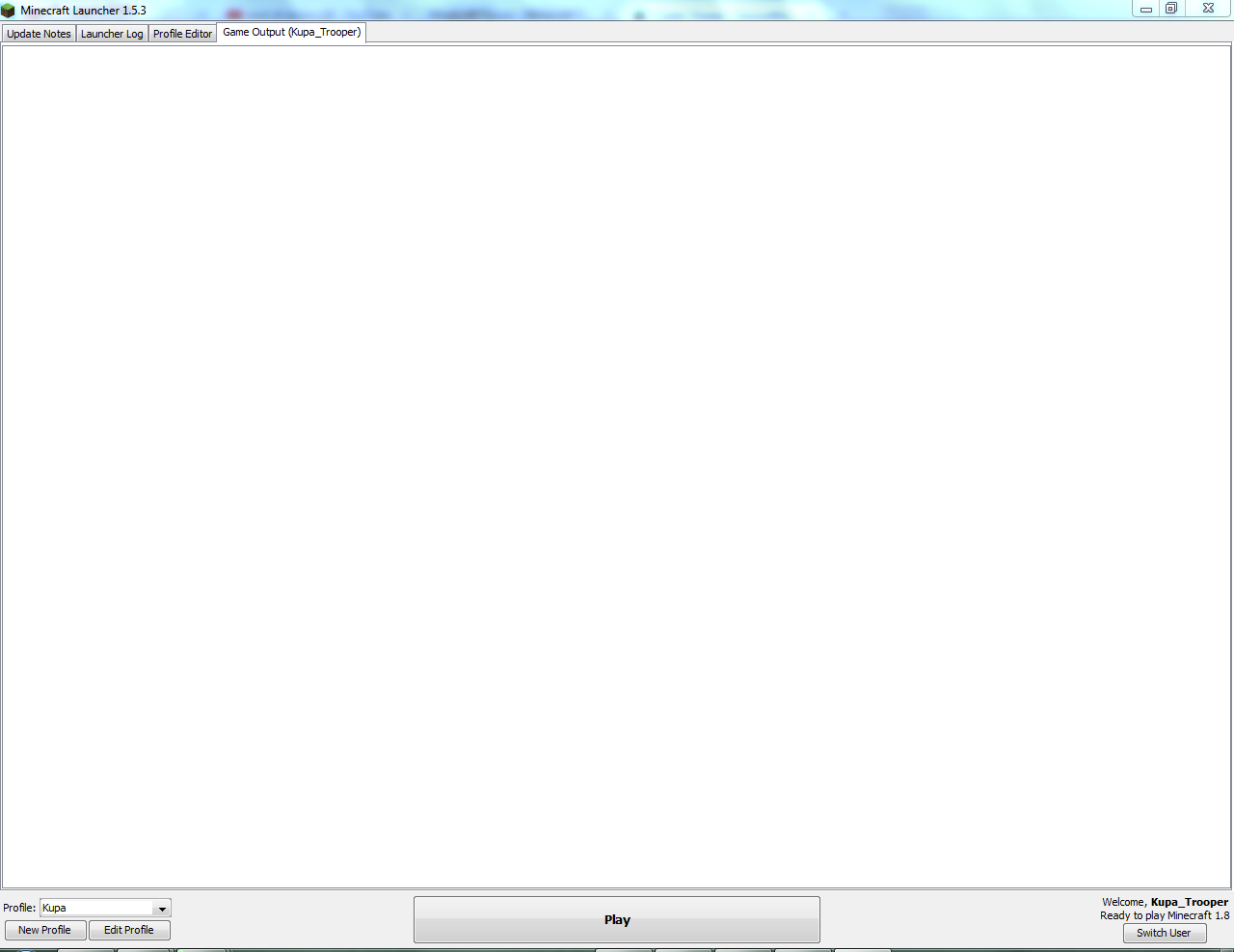Screen dimensions: 1234x952
Task: Click the Switch User button
Action: click(1165, 933)
